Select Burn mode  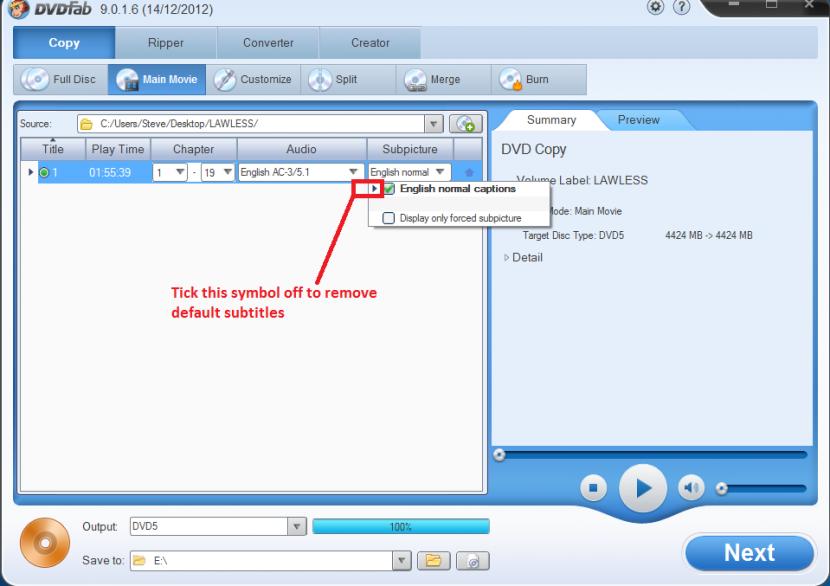pos(539,79)
